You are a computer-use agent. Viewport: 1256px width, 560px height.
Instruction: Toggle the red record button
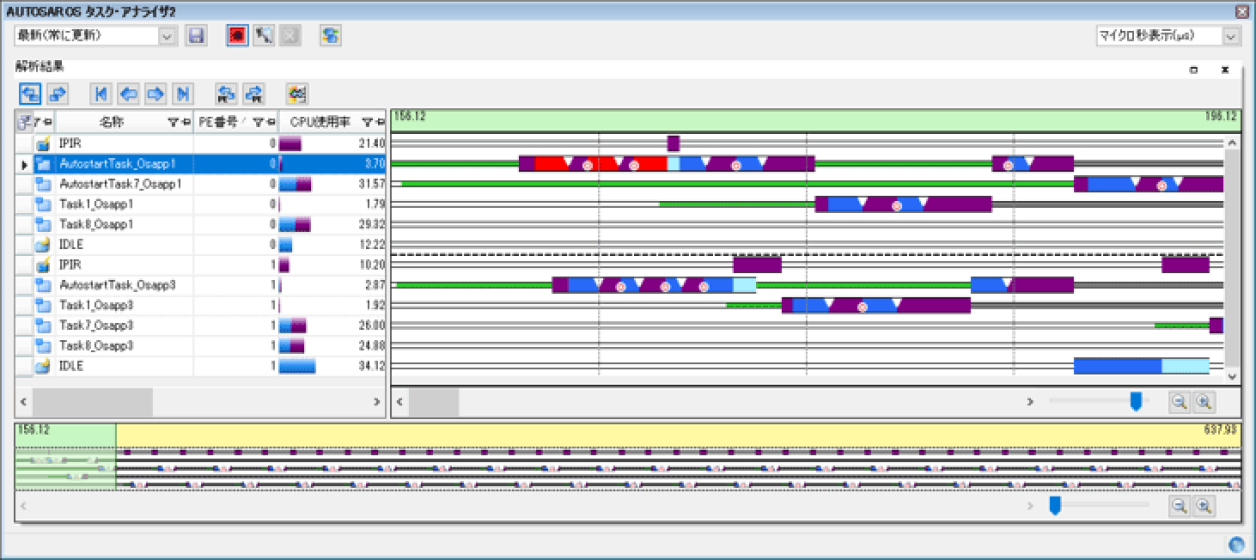point(236,36)
